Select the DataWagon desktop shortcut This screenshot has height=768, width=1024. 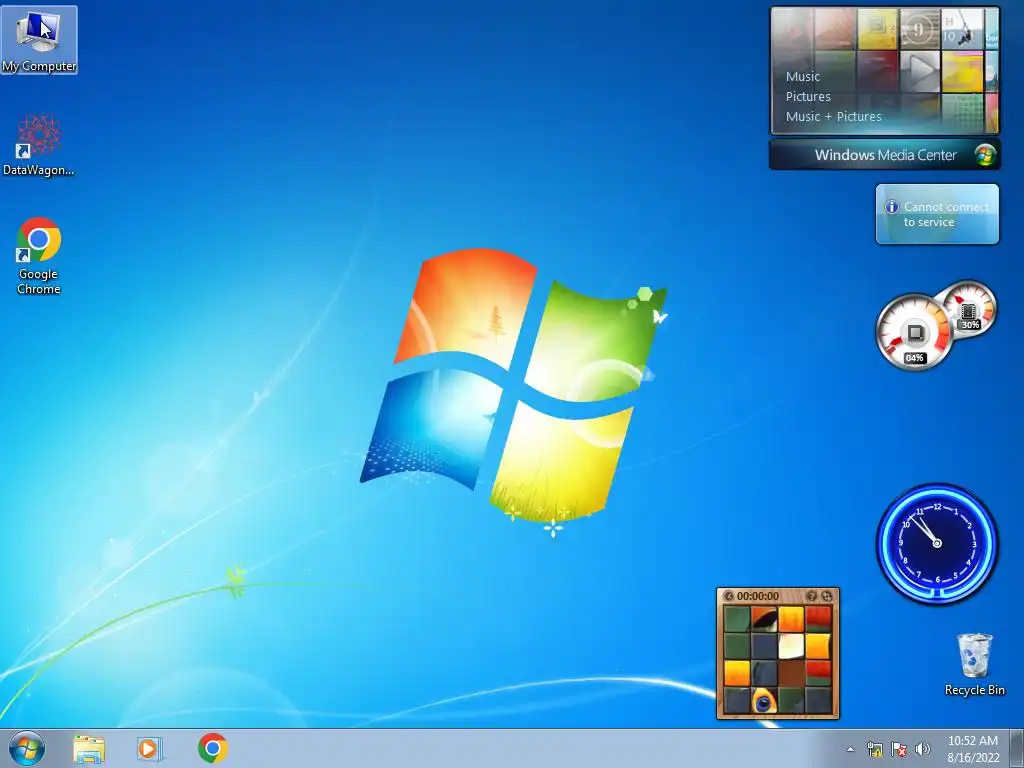coord(39,145)
